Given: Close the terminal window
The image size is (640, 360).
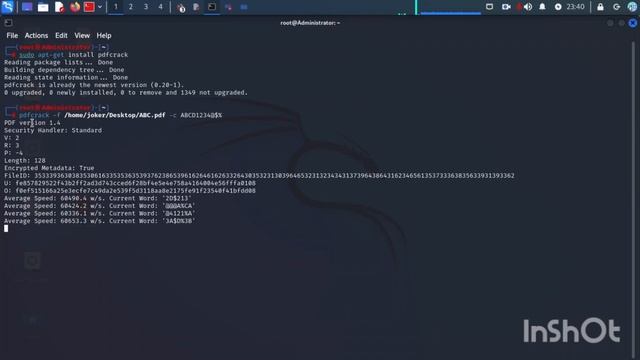Looking at the screenshot, I should 633,23.
